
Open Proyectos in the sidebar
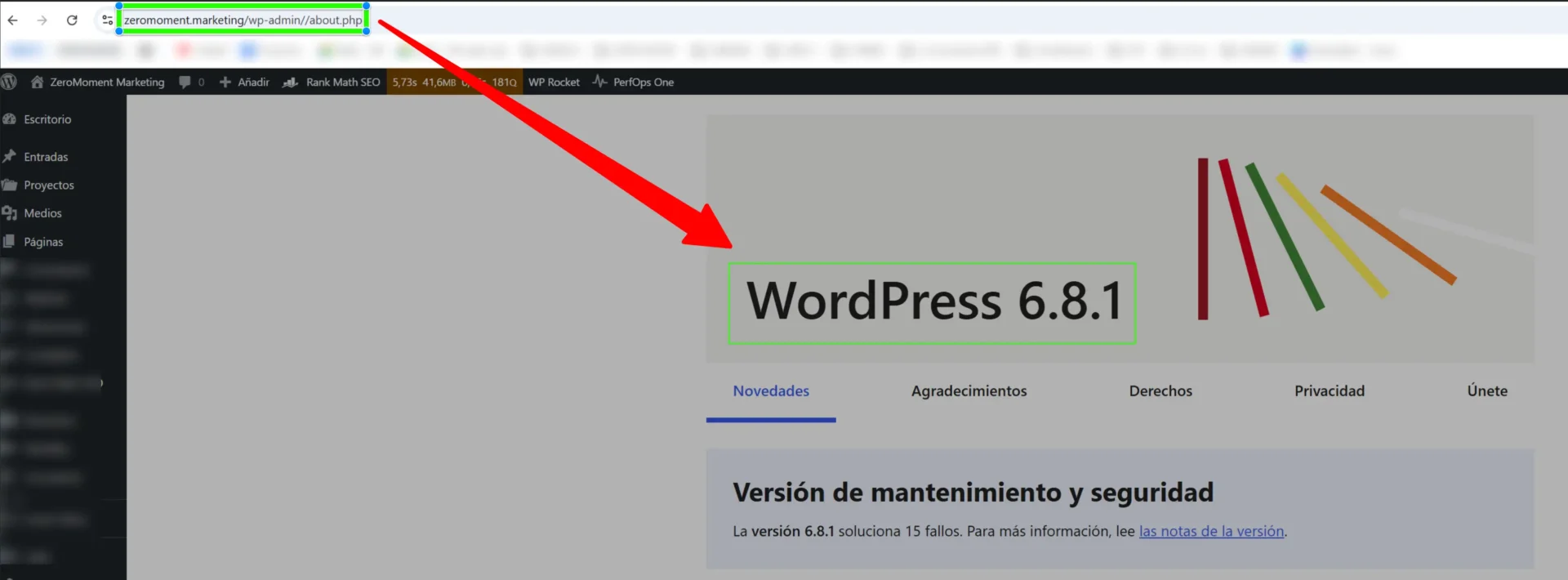click(x=49, y=185)
